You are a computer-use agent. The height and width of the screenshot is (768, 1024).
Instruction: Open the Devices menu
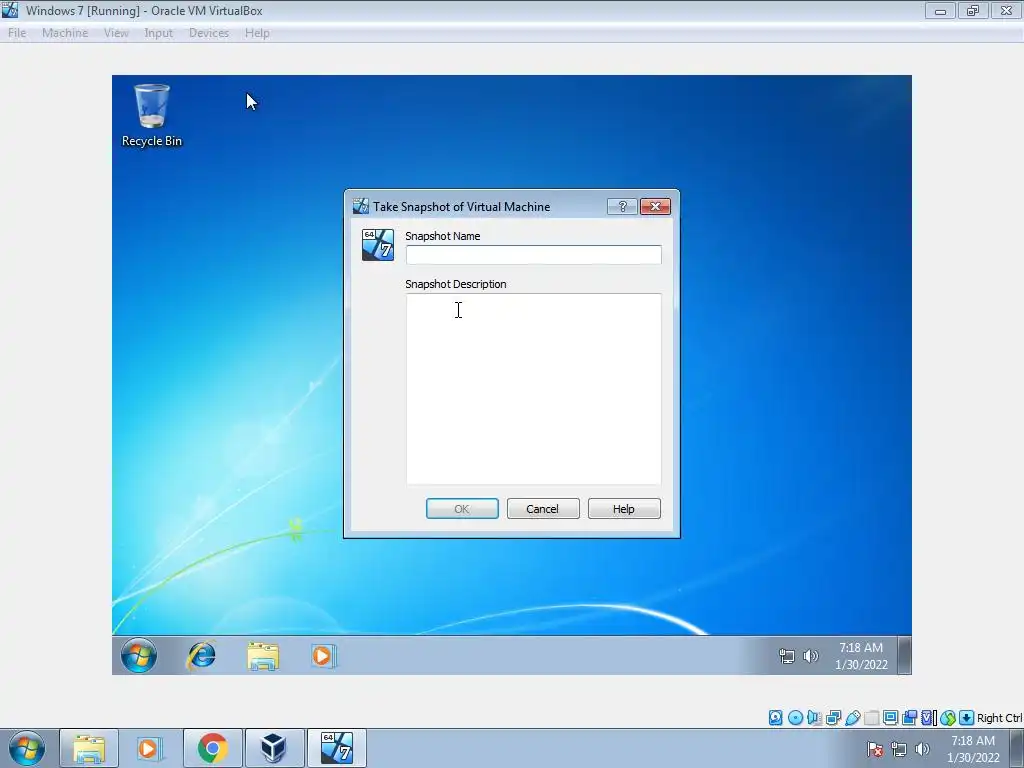point(209,33)
